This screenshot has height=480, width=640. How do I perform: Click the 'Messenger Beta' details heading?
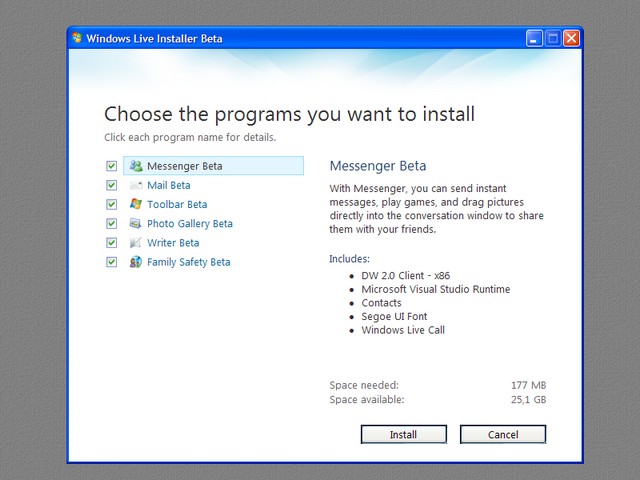click(x=378, y=166)
